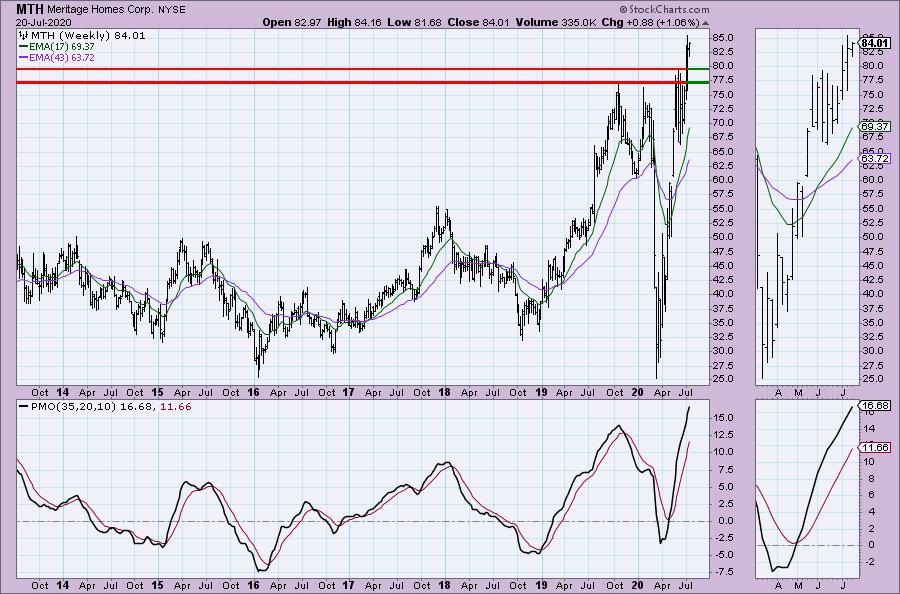Click the High 84.16 value
This screenshot has height=594, width=900.
[x=355, y=22]
